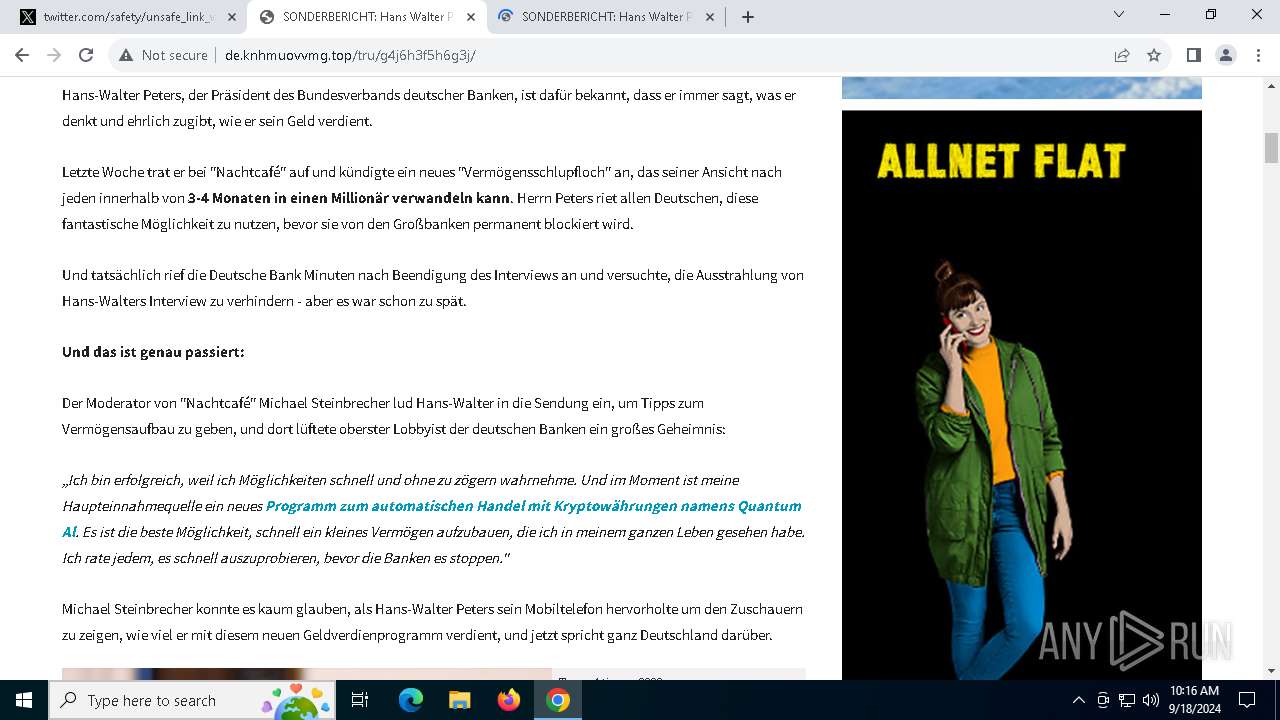This screenshot has height=720, width=1280.
Task: Open Not secure site info warning
Action: (163, 55)
